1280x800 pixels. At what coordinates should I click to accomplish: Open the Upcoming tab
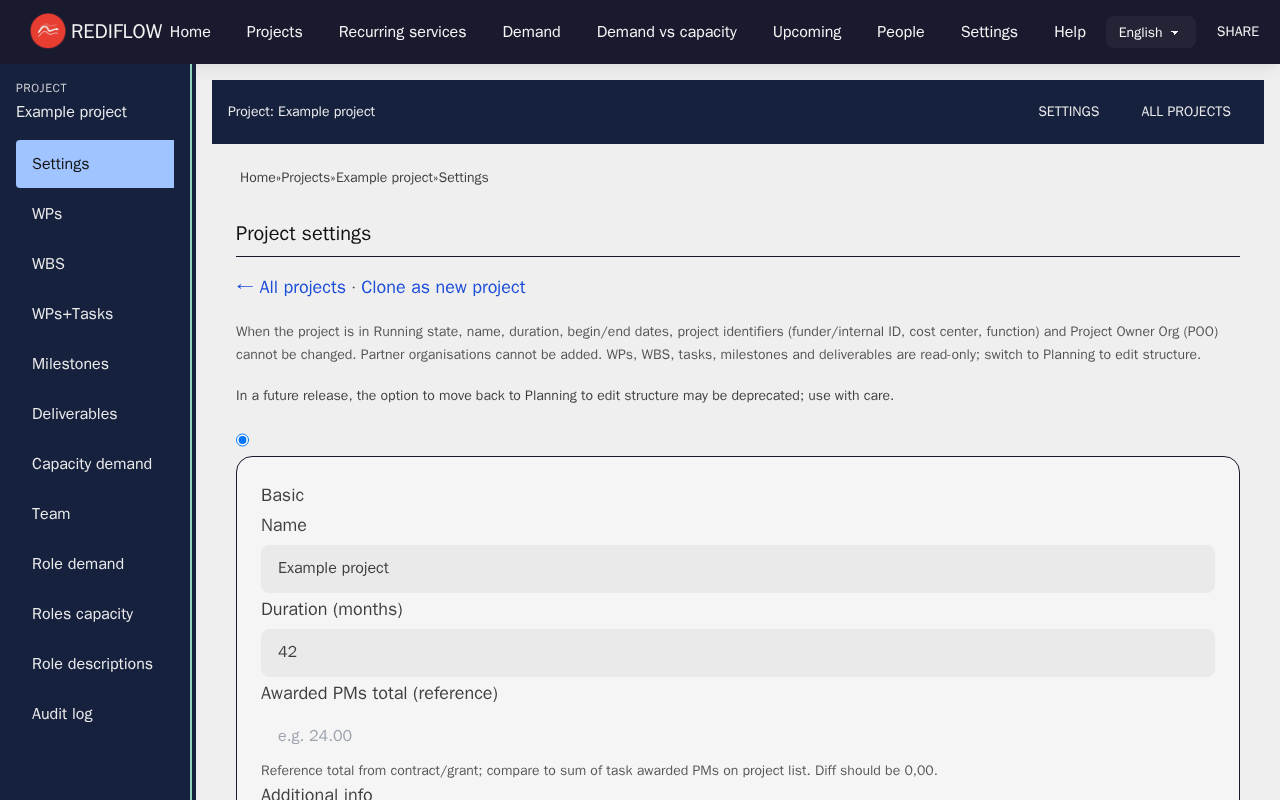pos(806,31)
